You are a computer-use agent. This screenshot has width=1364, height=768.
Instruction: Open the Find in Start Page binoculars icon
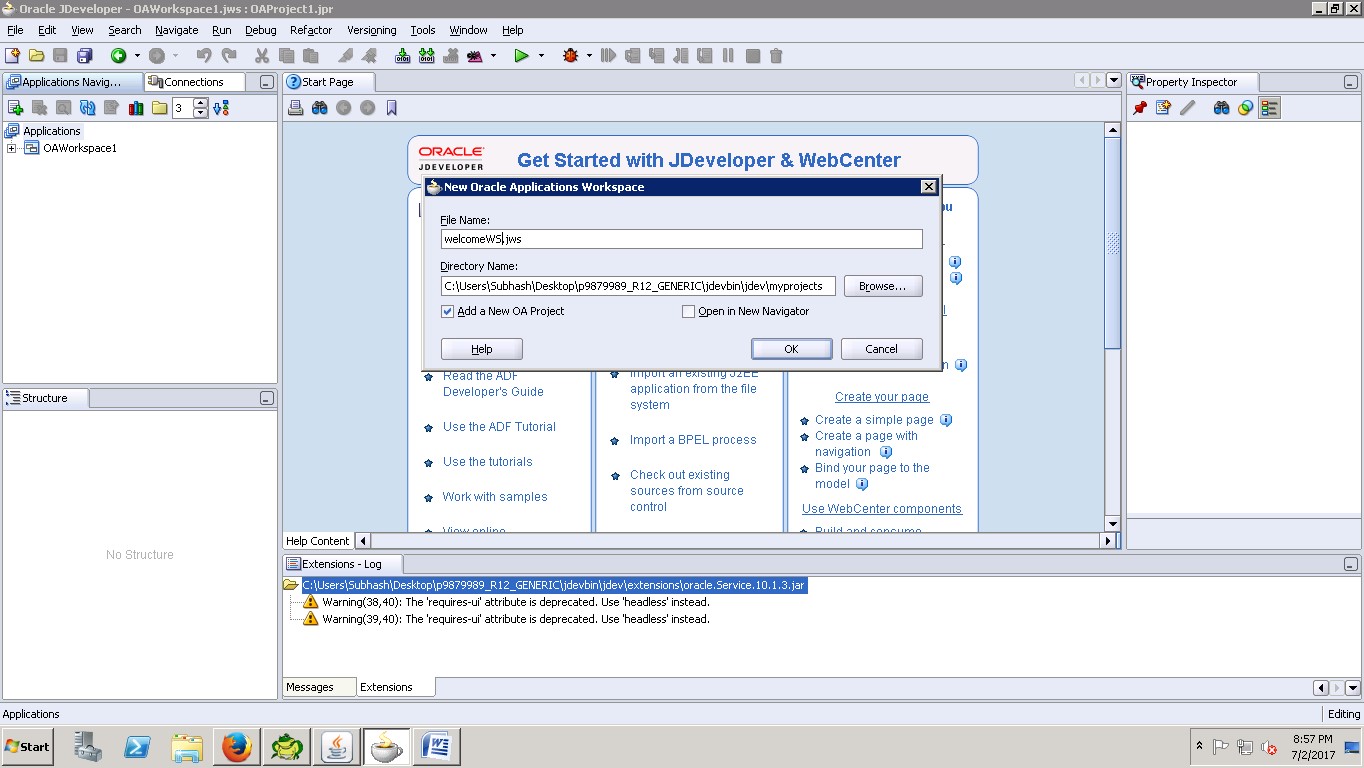coord(319,107)
